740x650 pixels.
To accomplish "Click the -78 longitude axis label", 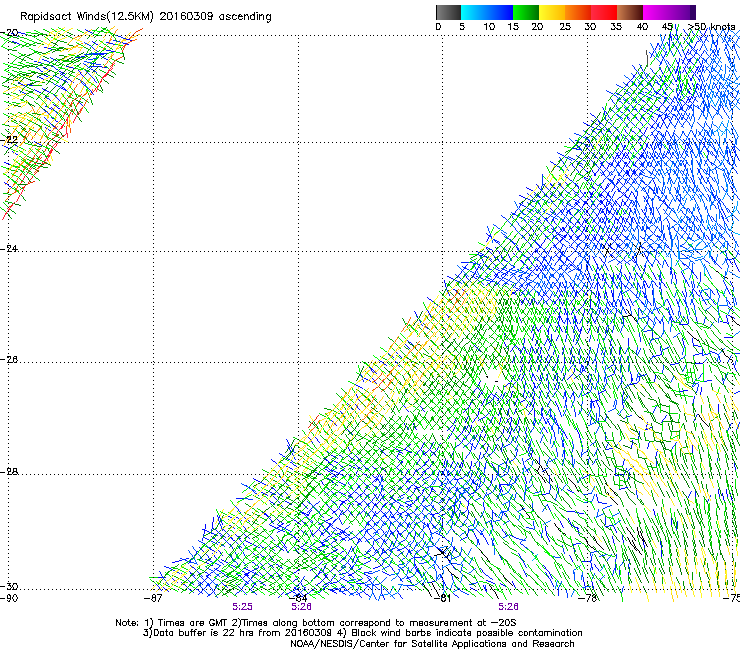I will tap(588, 599).
